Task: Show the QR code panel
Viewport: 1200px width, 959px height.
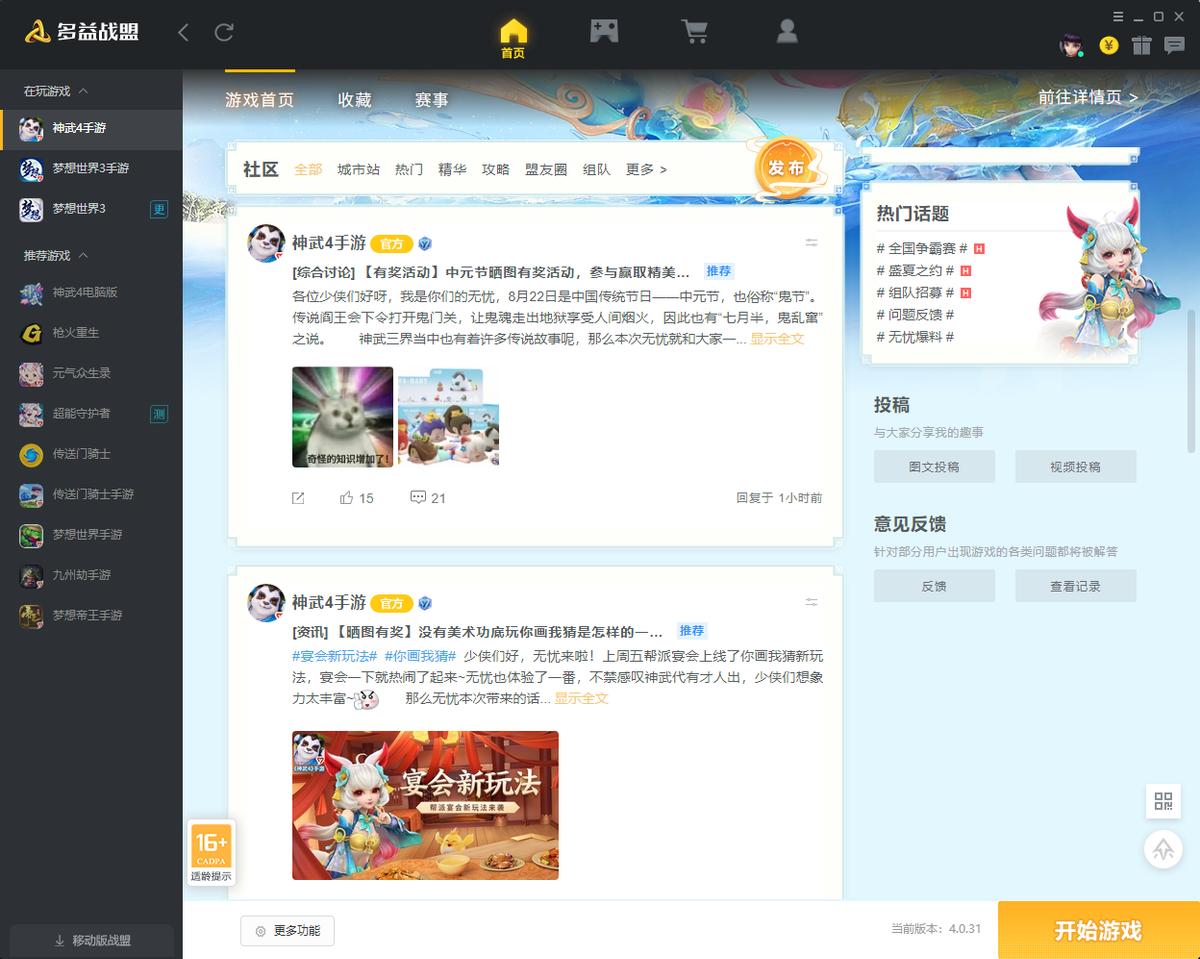Action: [x=1163, y=801]
